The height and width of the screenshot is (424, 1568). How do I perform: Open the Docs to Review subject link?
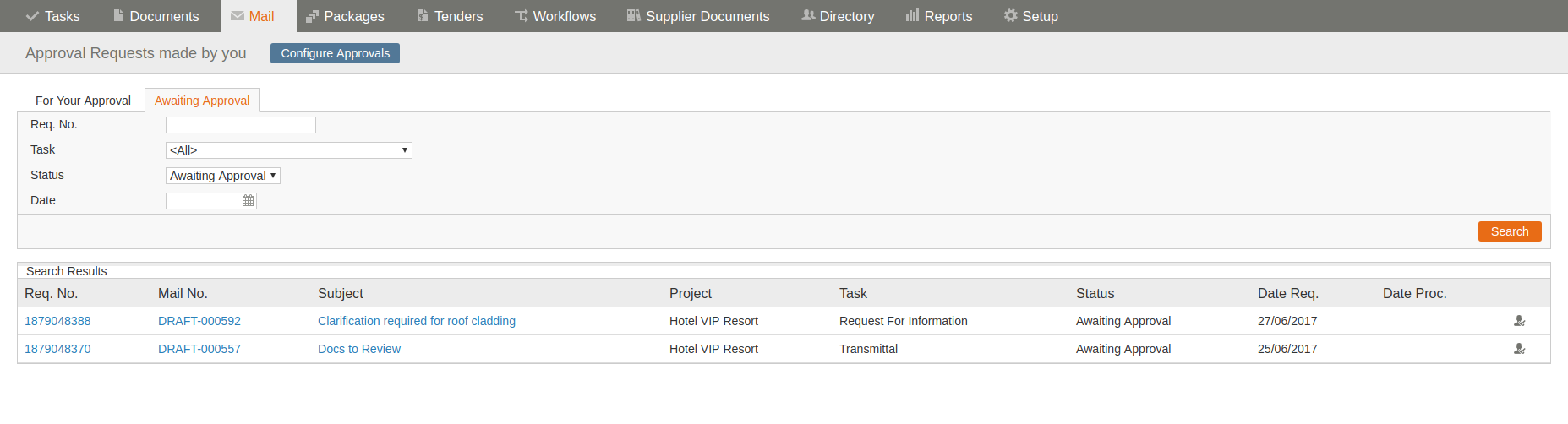click(x=359, y=349)
